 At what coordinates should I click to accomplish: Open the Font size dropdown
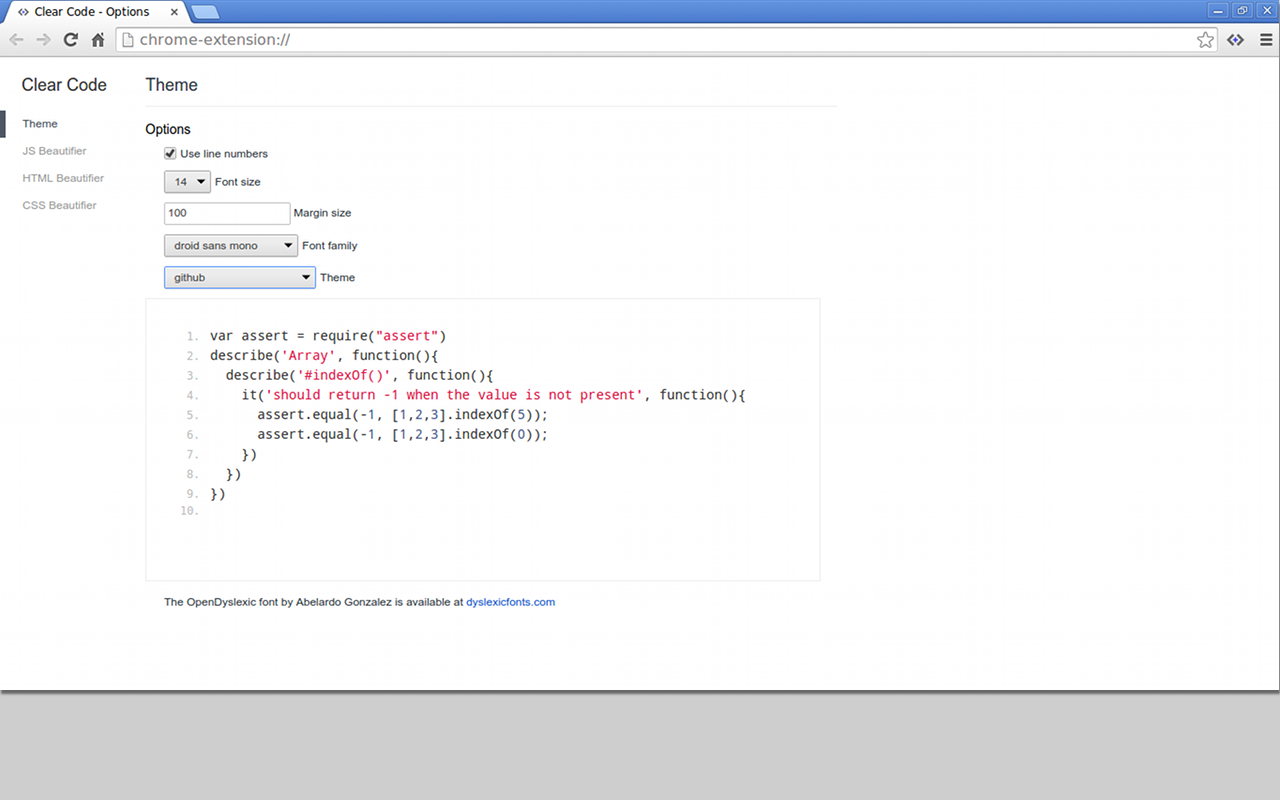(187, 182)
